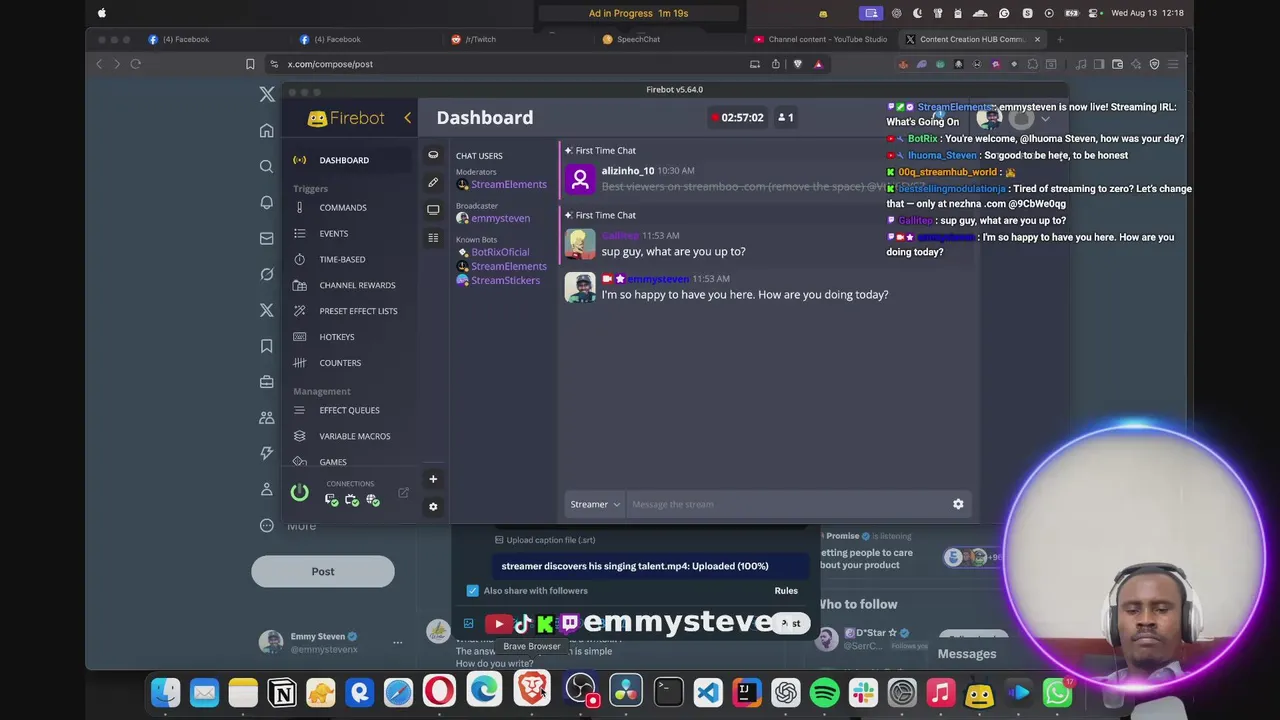Select StreamElements under Moderators
Image resolution: width=1280 pixels, height=720 pixels.
tap(508, 184)
